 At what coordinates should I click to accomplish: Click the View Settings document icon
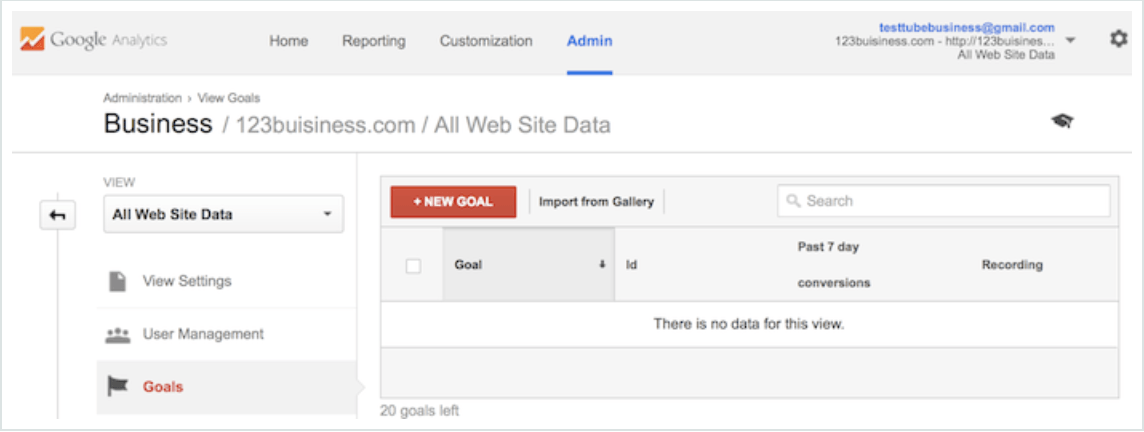(x=117, y=281)
